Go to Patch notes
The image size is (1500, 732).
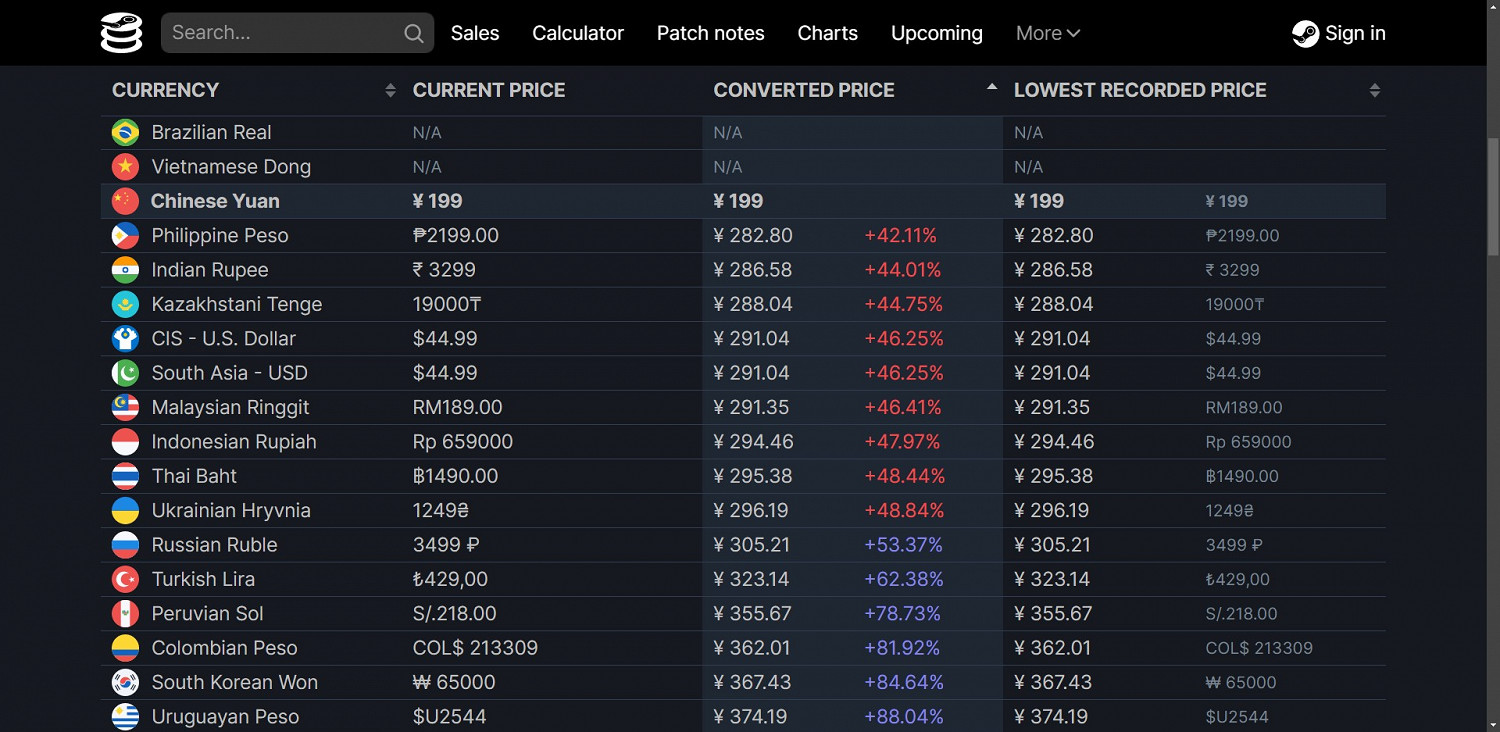pyautogui.click(x=710, y=33)
